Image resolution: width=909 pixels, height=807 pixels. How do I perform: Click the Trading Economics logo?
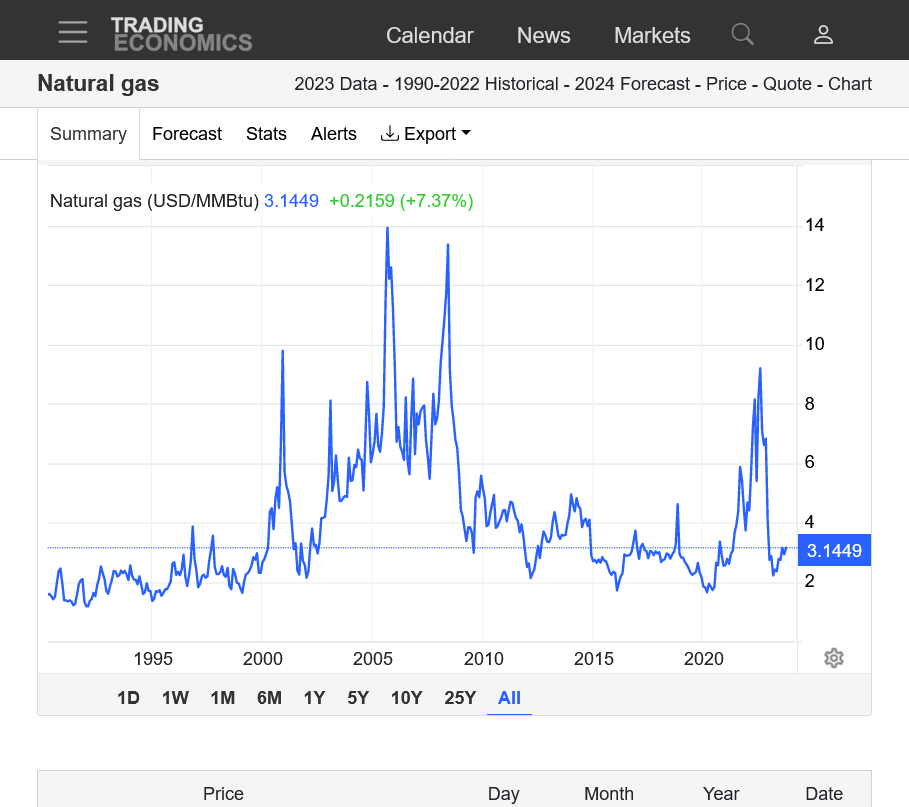click(181, 34)
